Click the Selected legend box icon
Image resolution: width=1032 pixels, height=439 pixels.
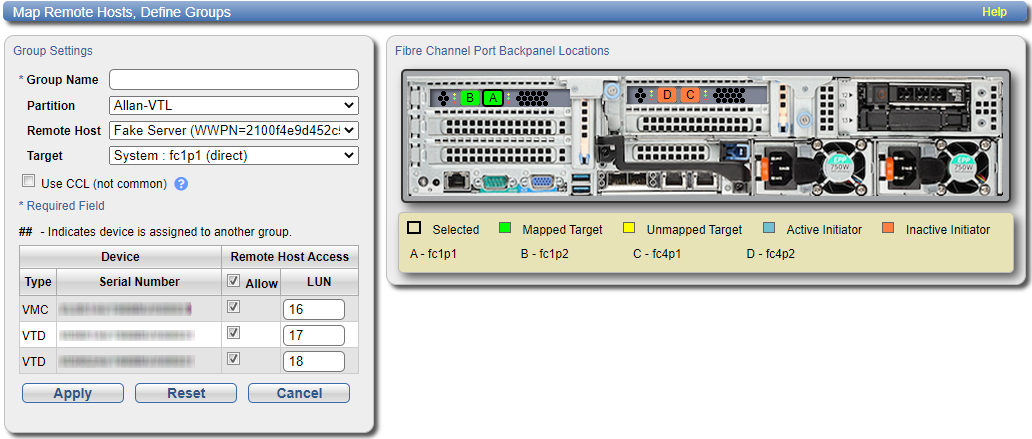point(415,229)
